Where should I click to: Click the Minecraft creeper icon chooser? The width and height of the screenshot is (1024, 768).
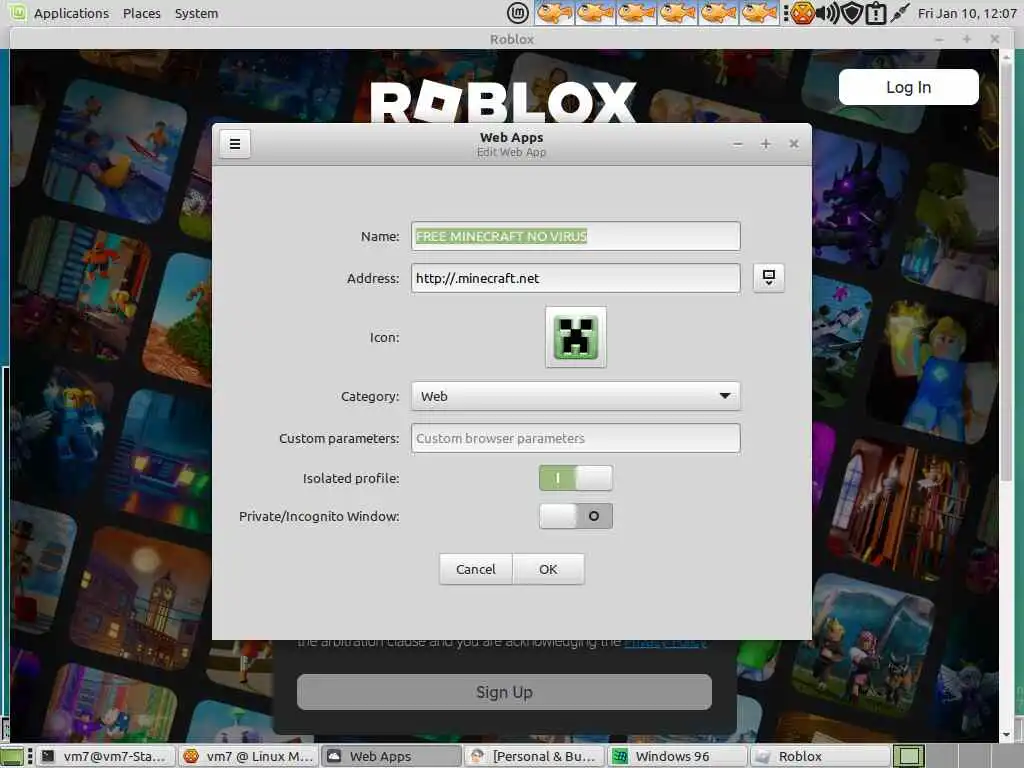click(x=575, y=337)
